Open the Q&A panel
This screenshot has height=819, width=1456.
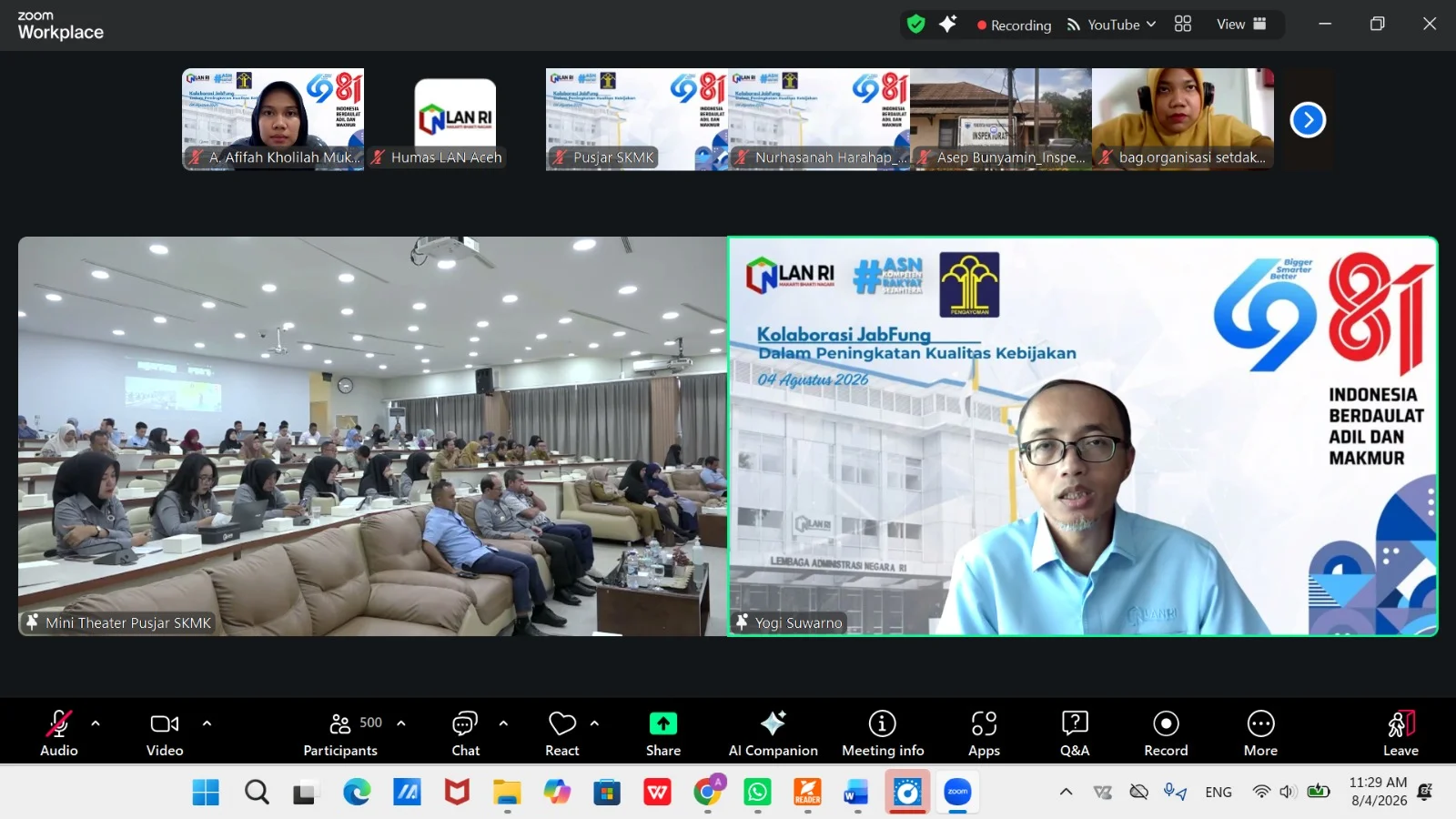tap(1075, 733)
